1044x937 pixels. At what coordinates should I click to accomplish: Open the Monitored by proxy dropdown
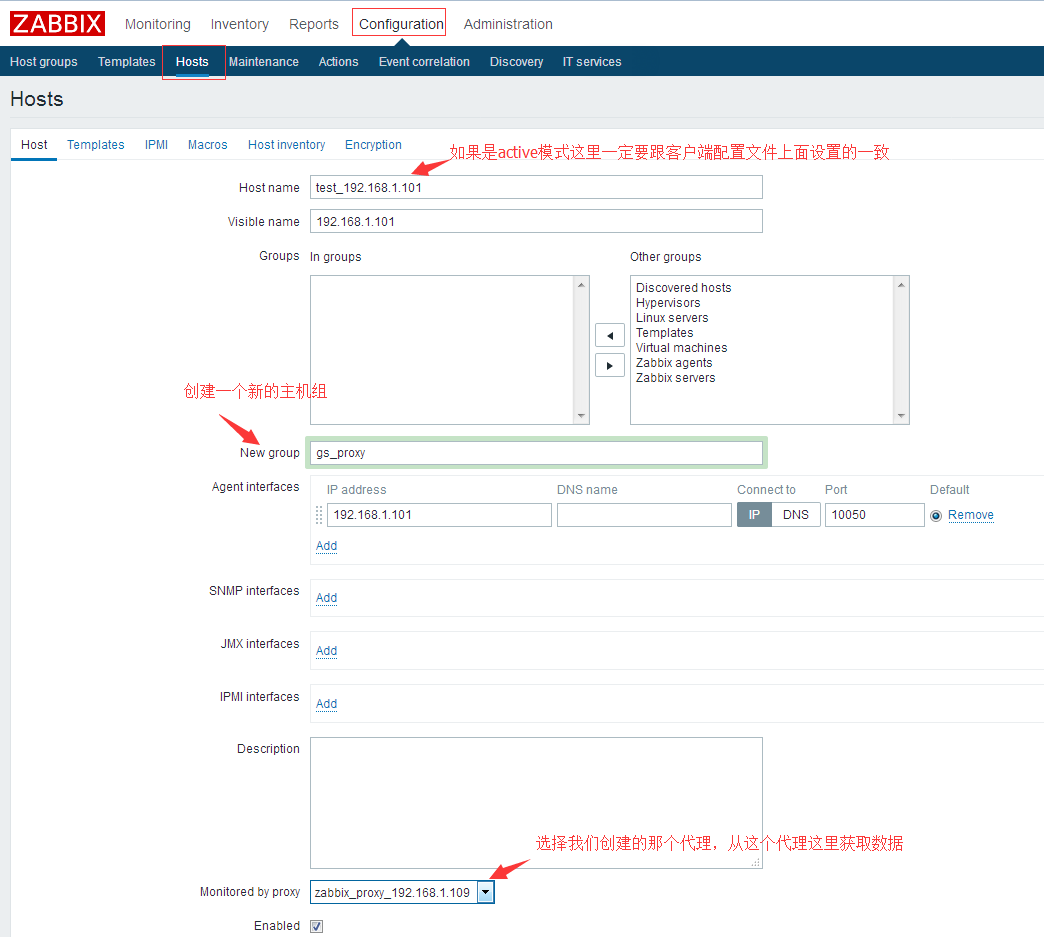(485, 892)
